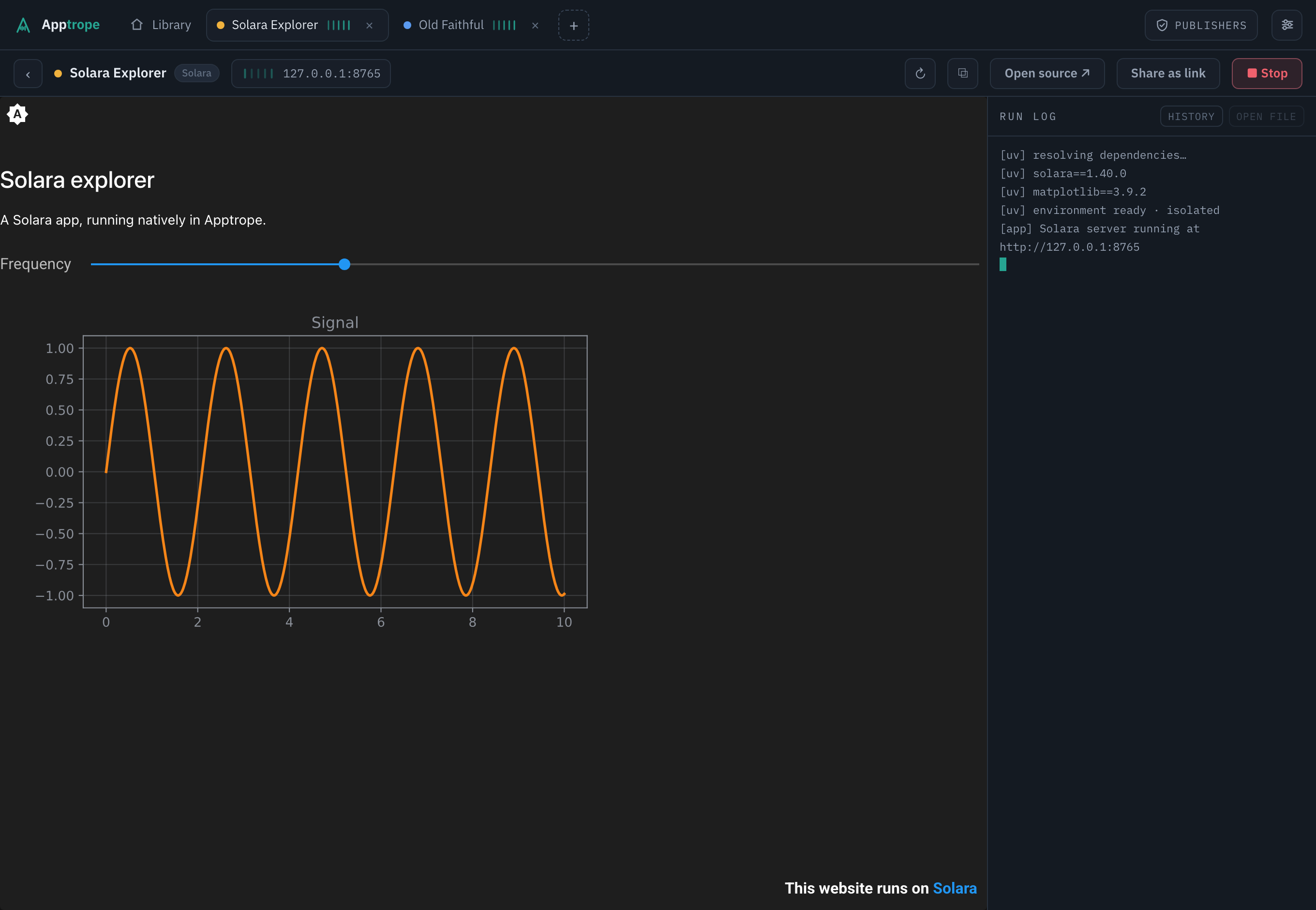Switch to the Solara Explorer tab

[x=297, y=25]
